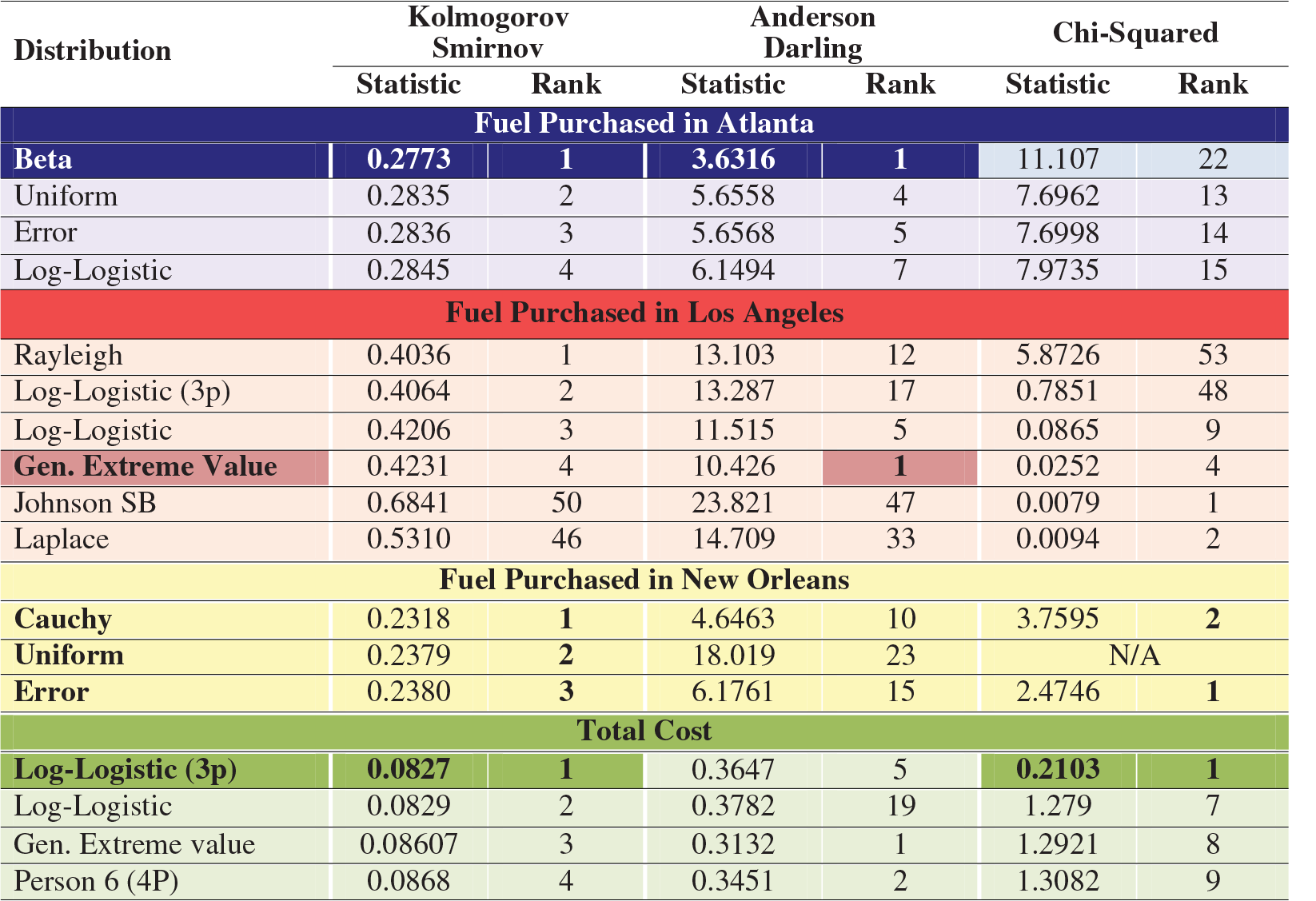The image size is (1316, 901).
Task: Click the green Total Cost section banner
Action: 644,731
